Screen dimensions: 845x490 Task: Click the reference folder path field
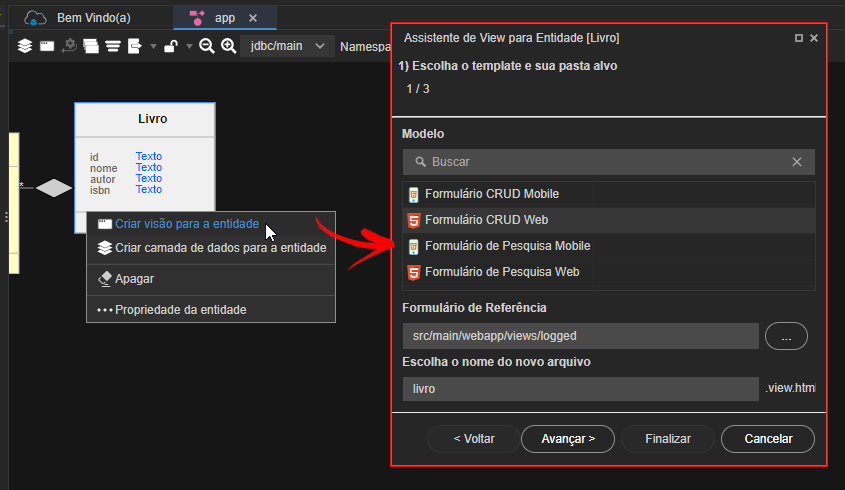(x=580, y=336)
